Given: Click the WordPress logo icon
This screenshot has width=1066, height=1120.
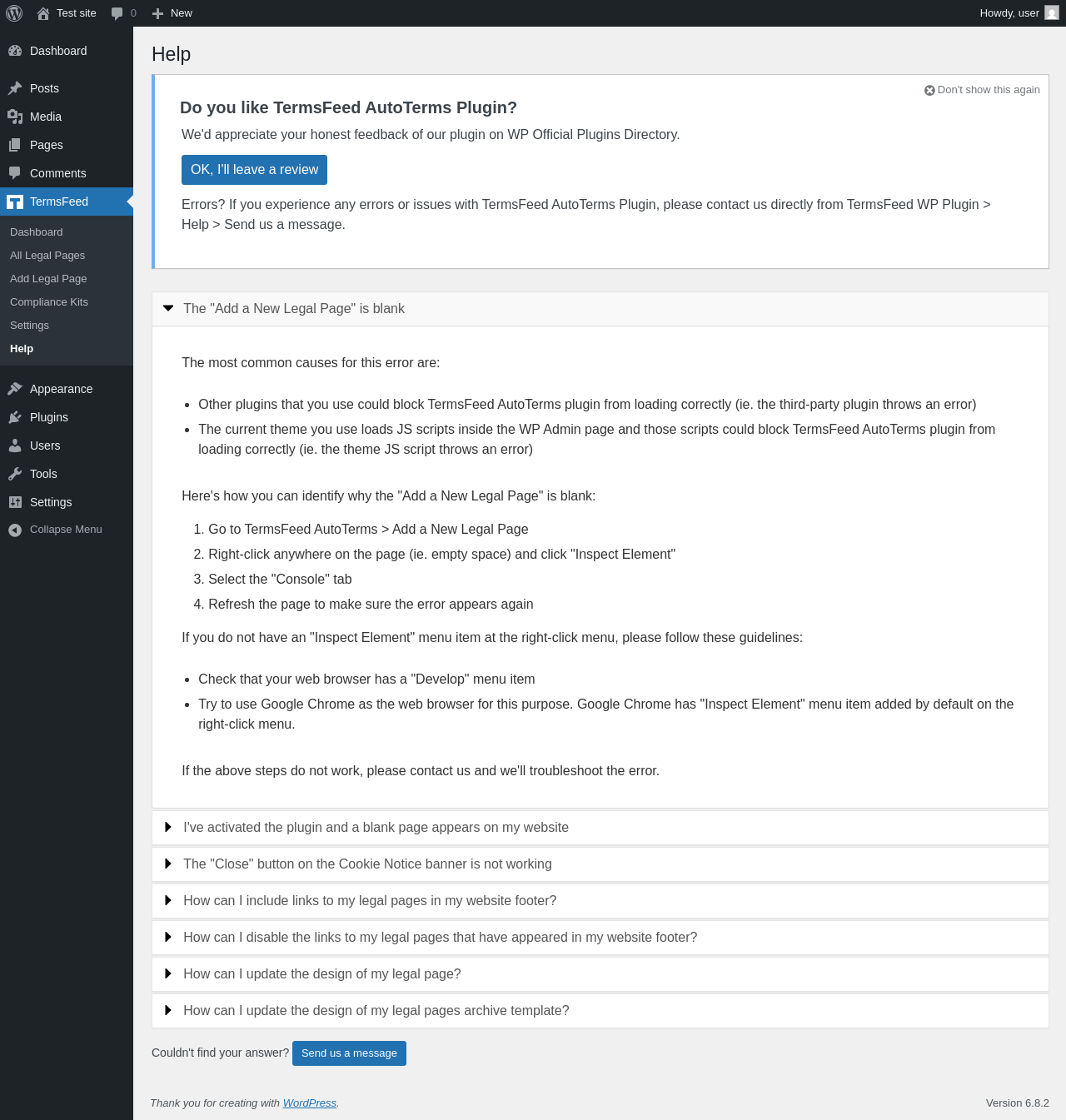Looking at the screenshot, I should (14, 13).
